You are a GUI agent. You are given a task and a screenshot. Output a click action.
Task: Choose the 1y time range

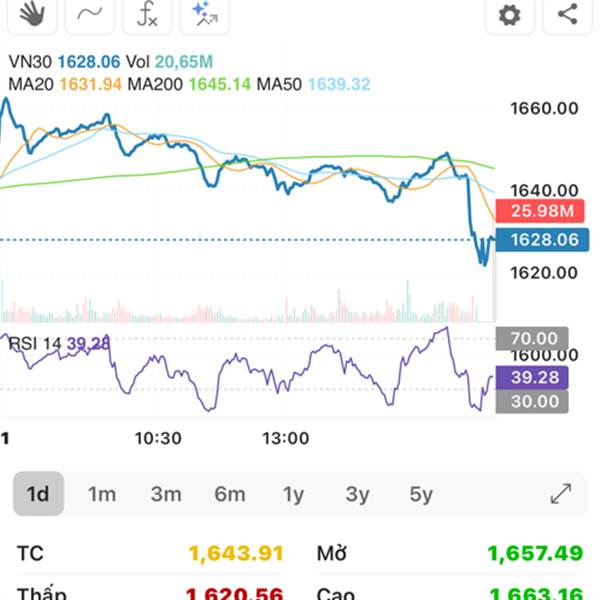(x=293, y=494)
